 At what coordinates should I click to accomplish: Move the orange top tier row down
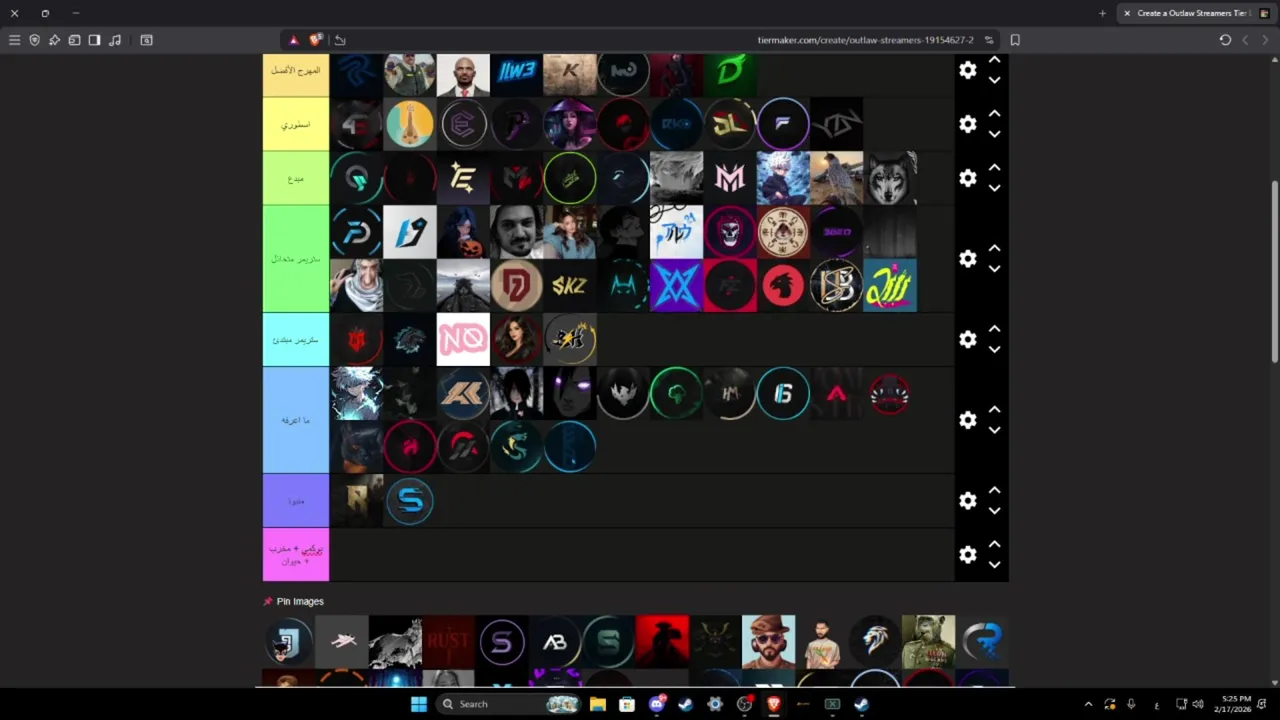point(994,80)
